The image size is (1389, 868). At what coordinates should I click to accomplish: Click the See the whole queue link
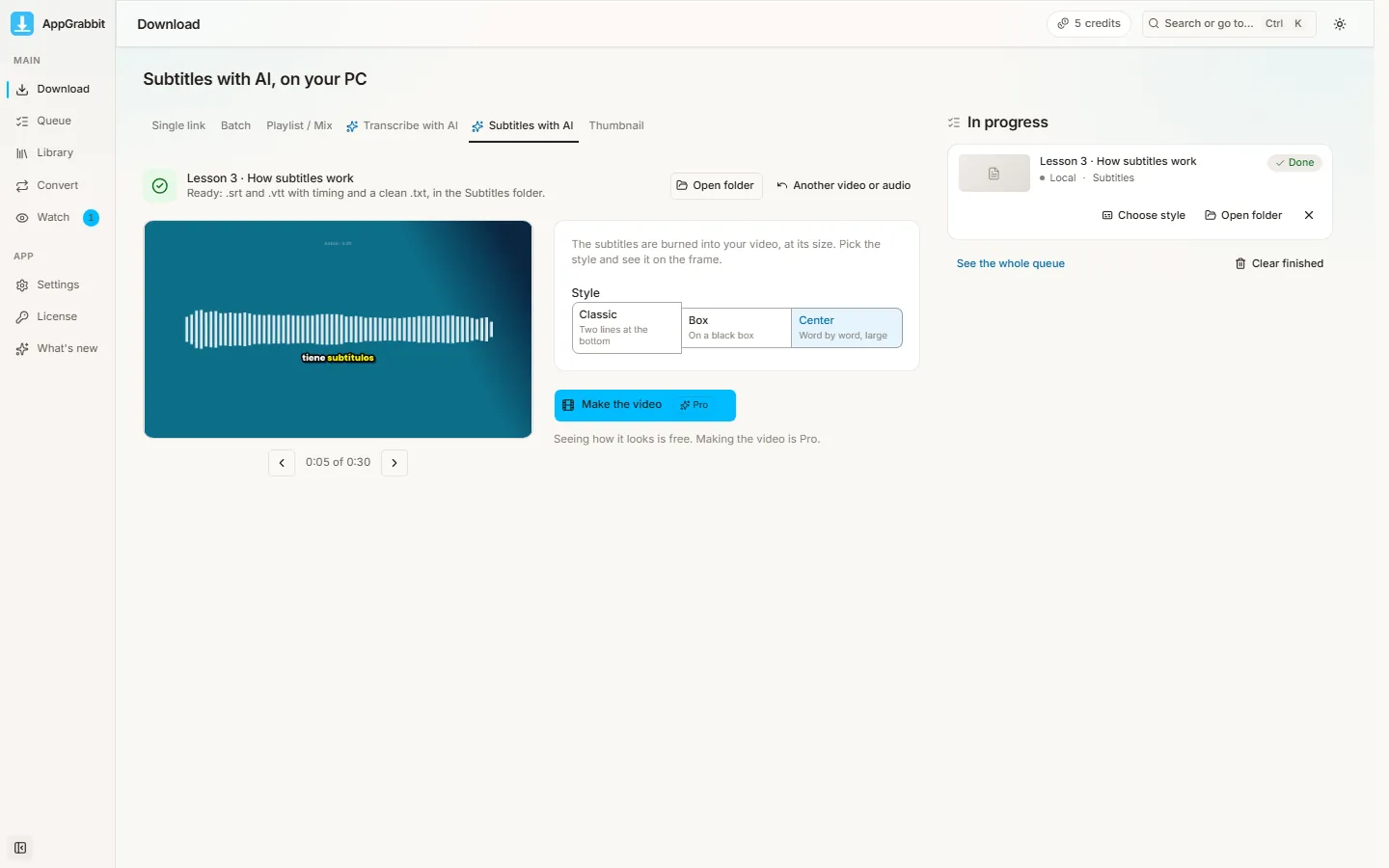point(1011,263)
